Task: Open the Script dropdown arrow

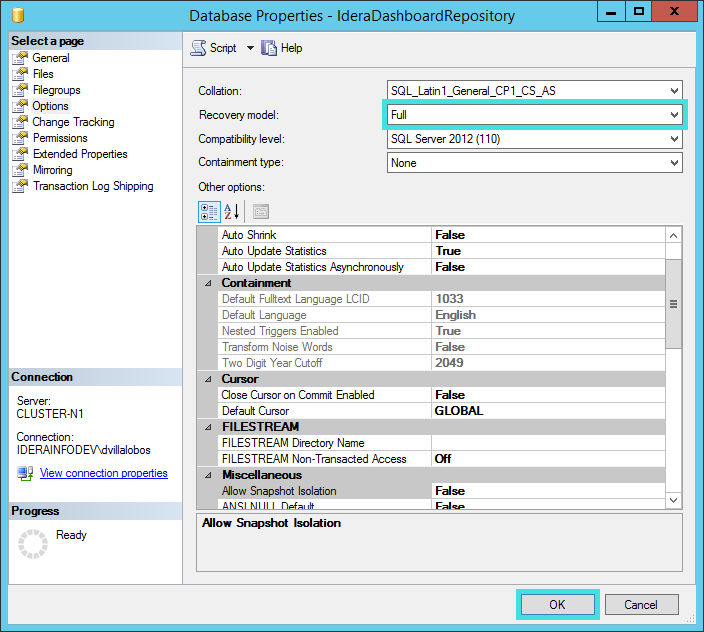Action: pos(250,48)
